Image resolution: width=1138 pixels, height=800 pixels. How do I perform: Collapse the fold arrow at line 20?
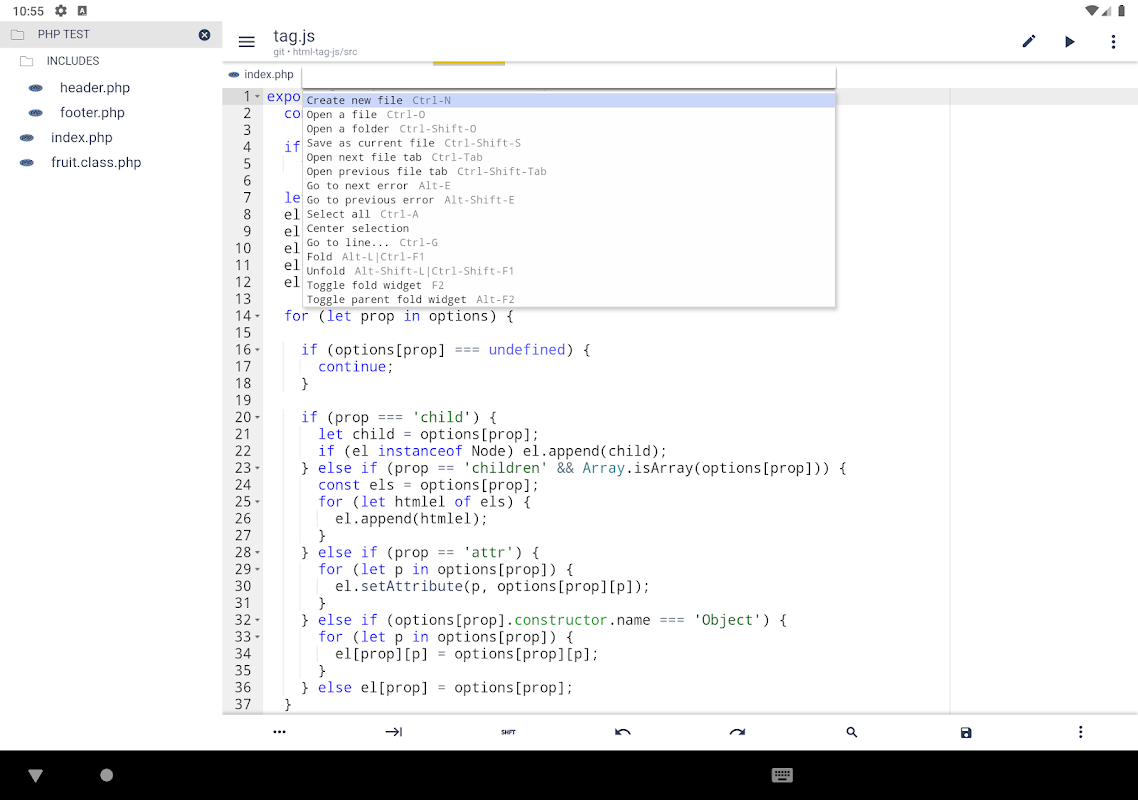(258, 417)
